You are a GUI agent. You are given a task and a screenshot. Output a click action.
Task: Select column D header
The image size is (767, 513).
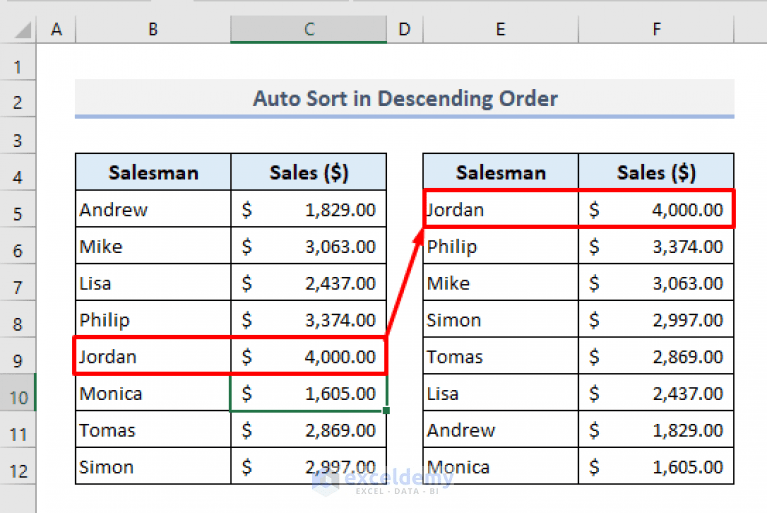[x=405, y=29]
